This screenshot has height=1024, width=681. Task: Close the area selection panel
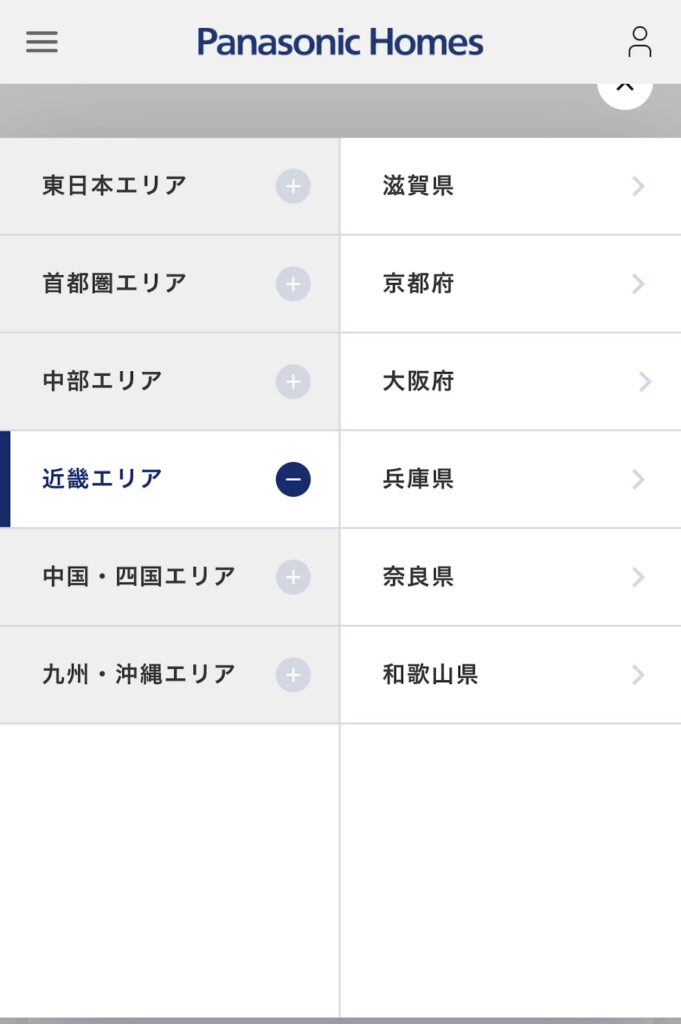(625, 88)
